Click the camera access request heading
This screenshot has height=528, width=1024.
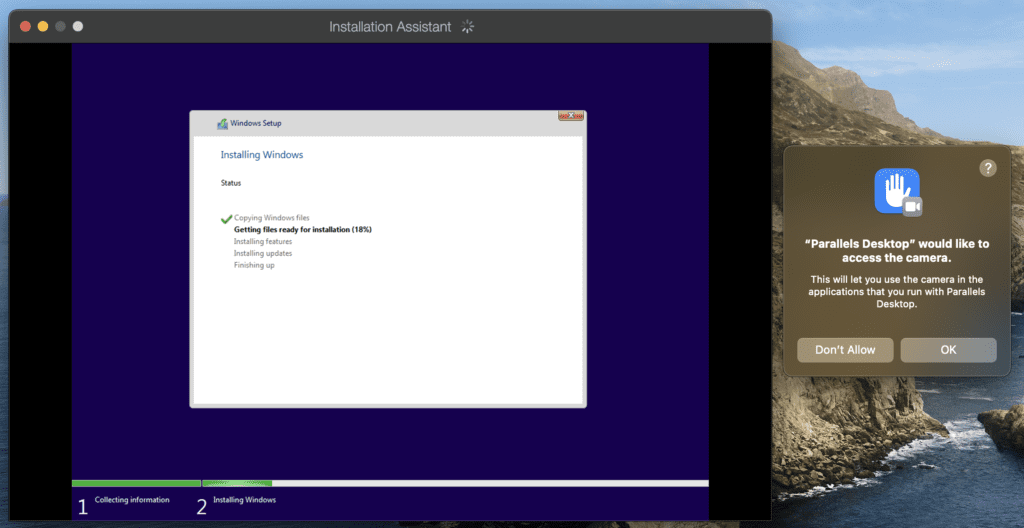897,251
